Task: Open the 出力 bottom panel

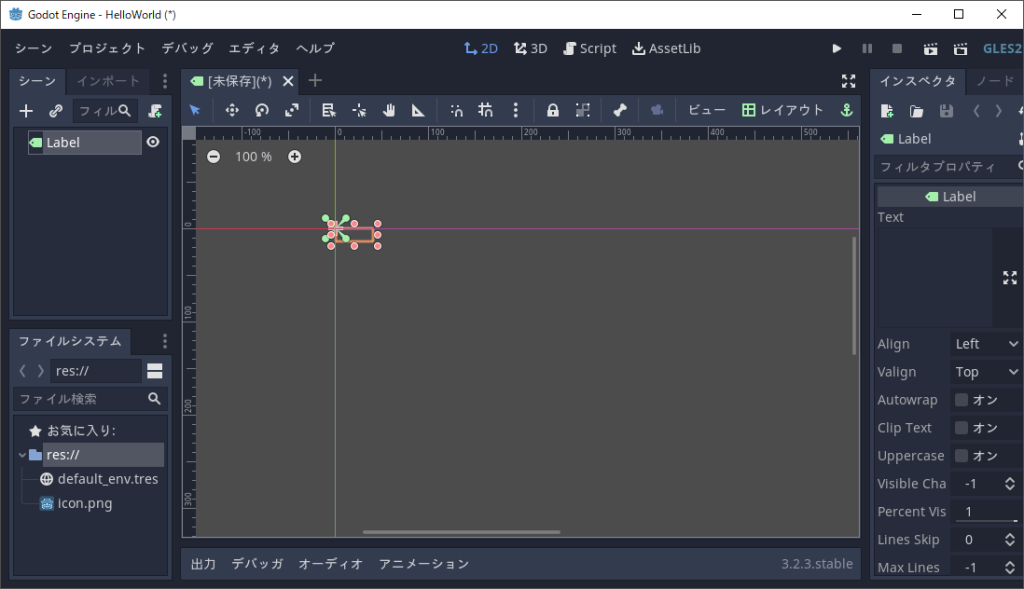Action: (x=203, y=564)
